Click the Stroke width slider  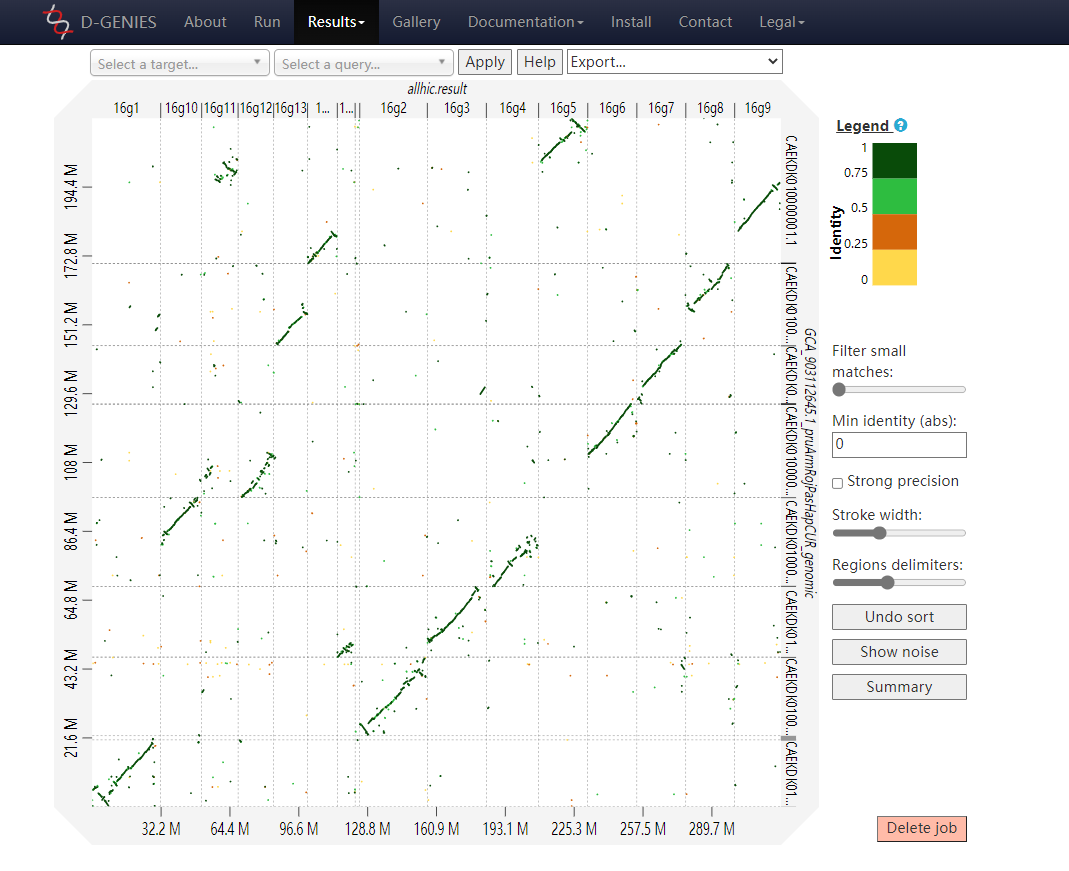tap(899, 533)
